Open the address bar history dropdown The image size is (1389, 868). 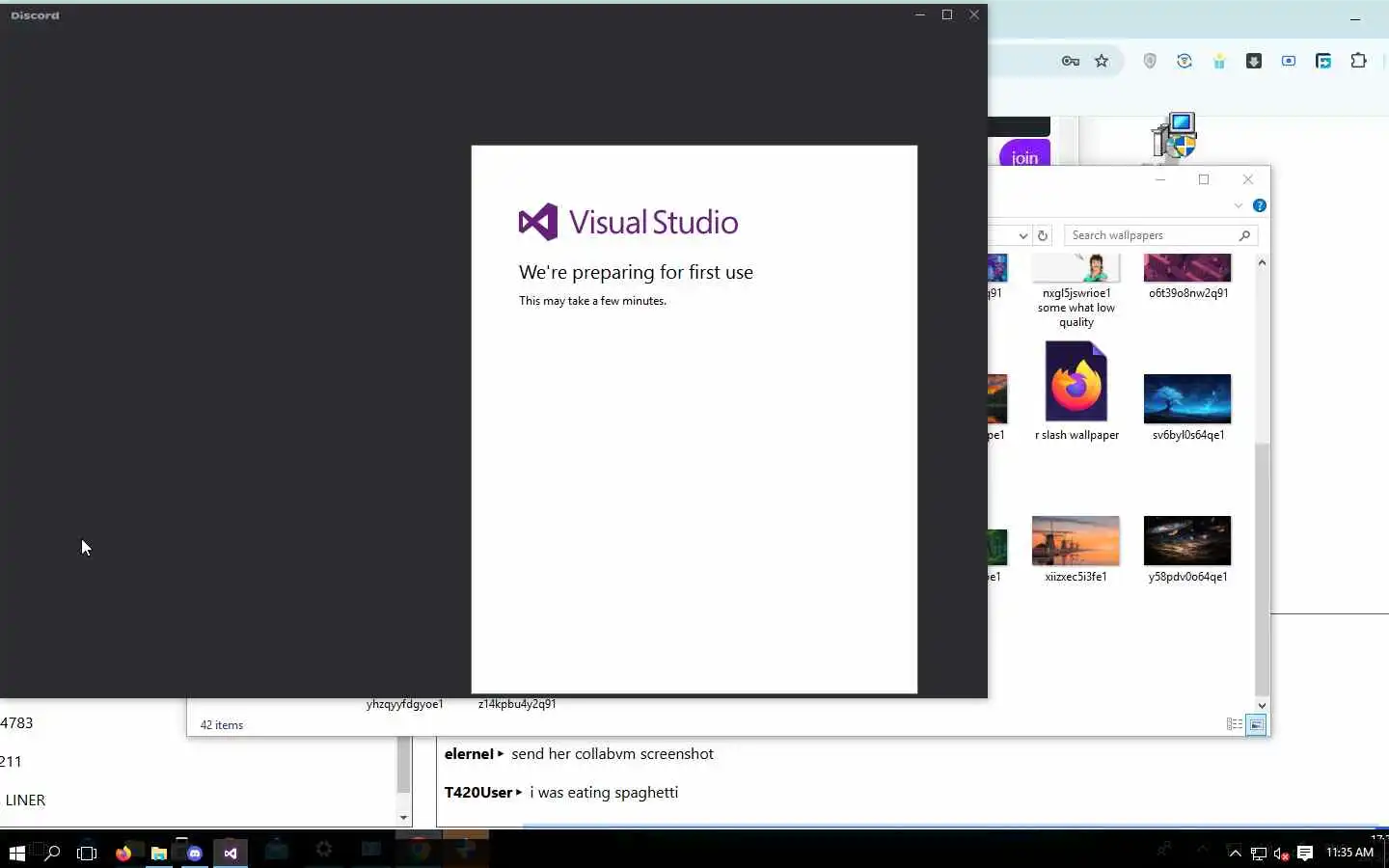click(1022, 235)
